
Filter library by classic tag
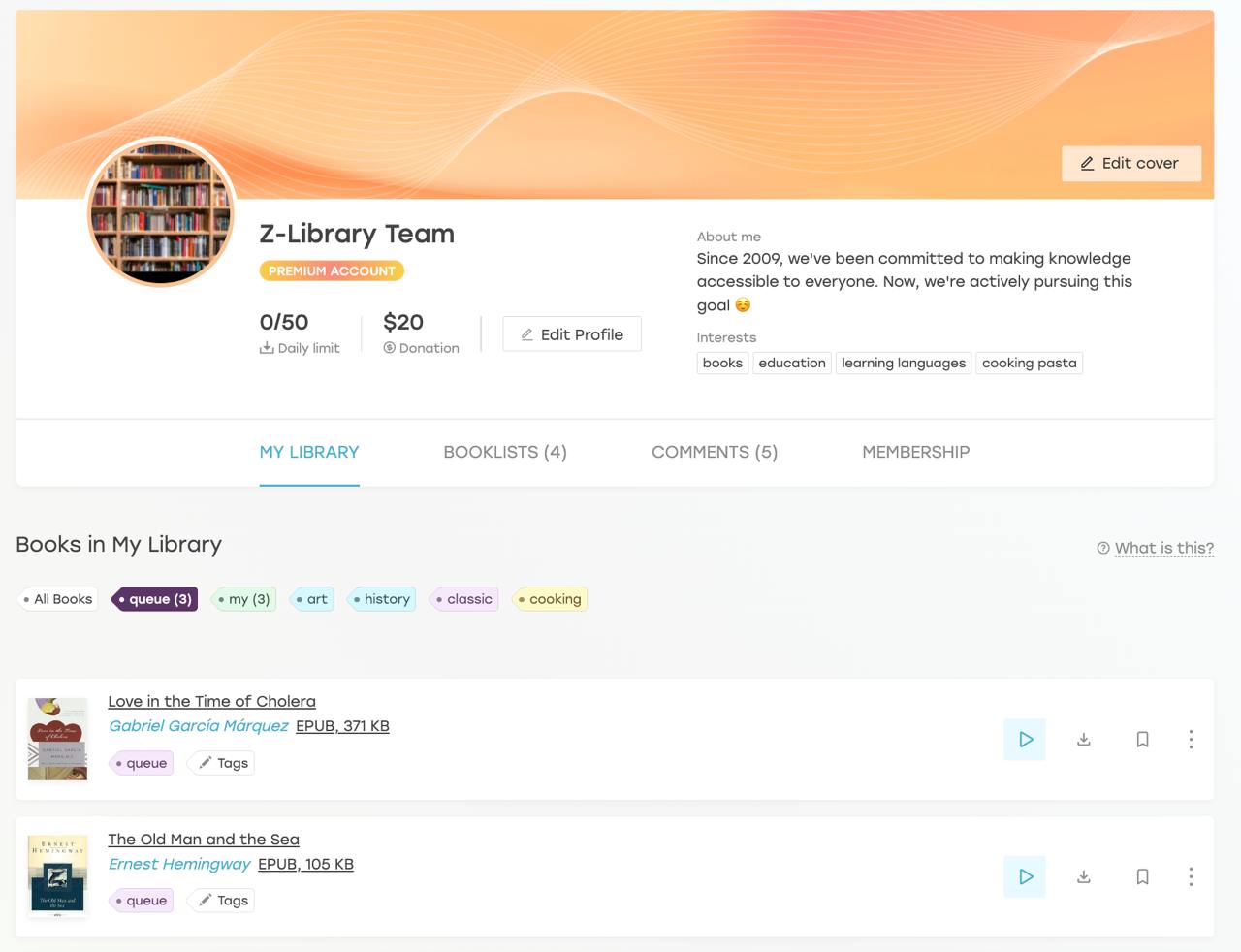464,599
